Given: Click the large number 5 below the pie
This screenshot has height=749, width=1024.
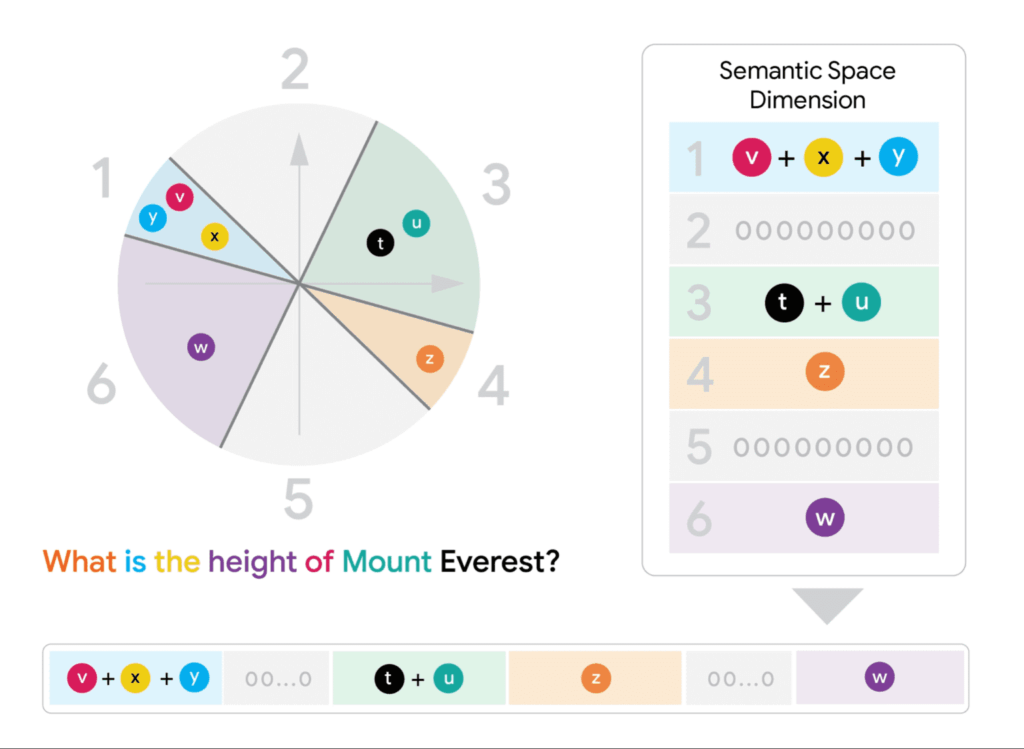Looking at the screenshot, I should tap(298, 499).
